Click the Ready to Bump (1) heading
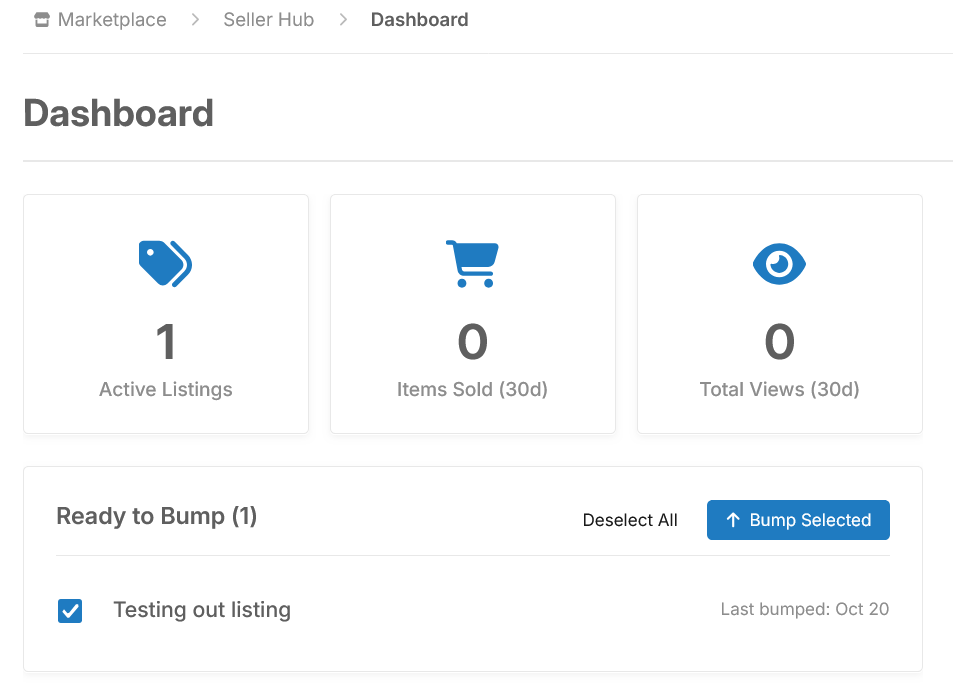Screen dimensions: 953x696 coord(157,517)
